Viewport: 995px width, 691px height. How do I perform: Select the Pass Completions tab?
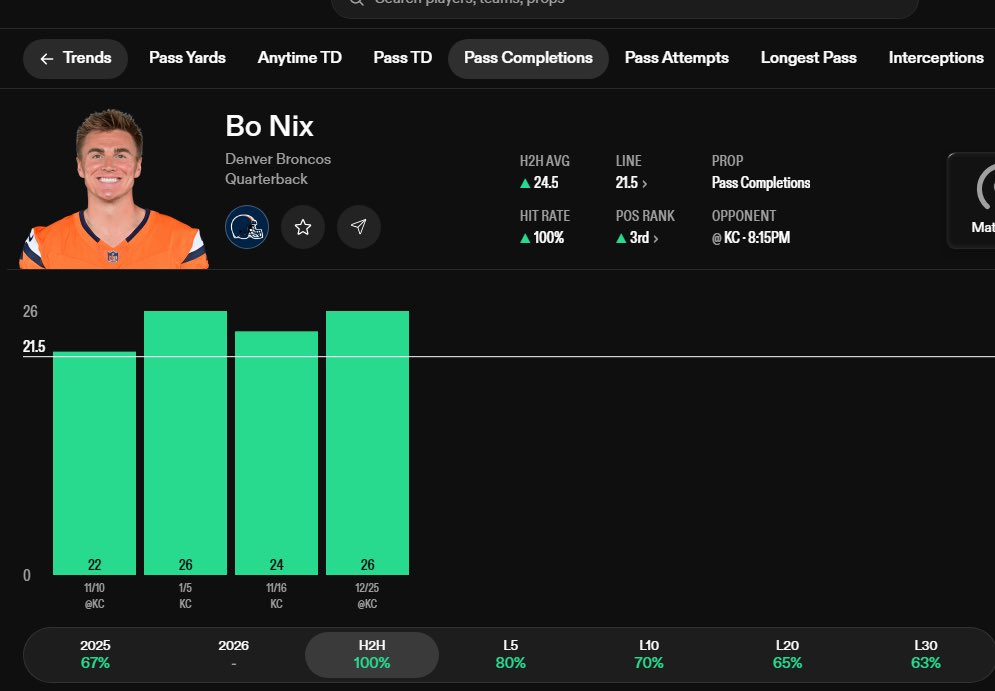528,58
